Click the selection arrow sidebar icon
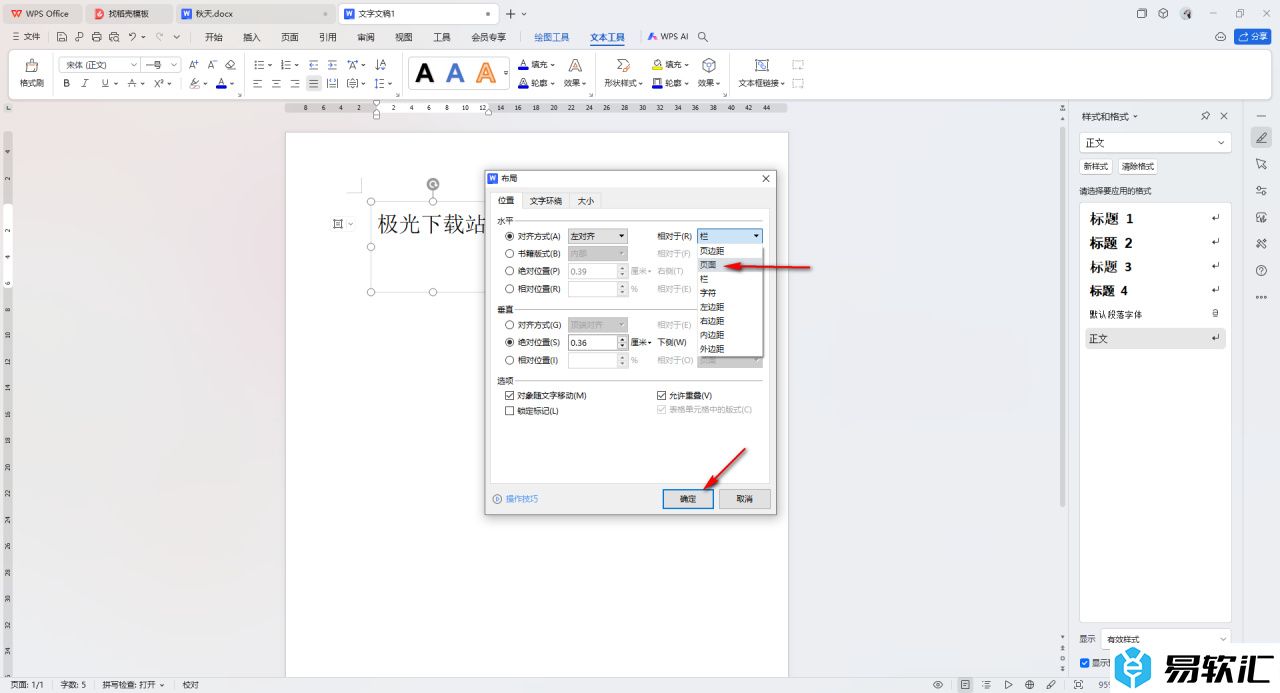This screenshot has width=1280, height=693. 1261,164
